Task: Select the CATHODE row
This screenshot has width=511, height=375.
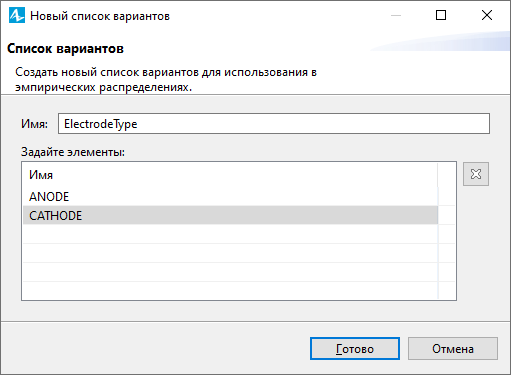Action: point(230,215)
